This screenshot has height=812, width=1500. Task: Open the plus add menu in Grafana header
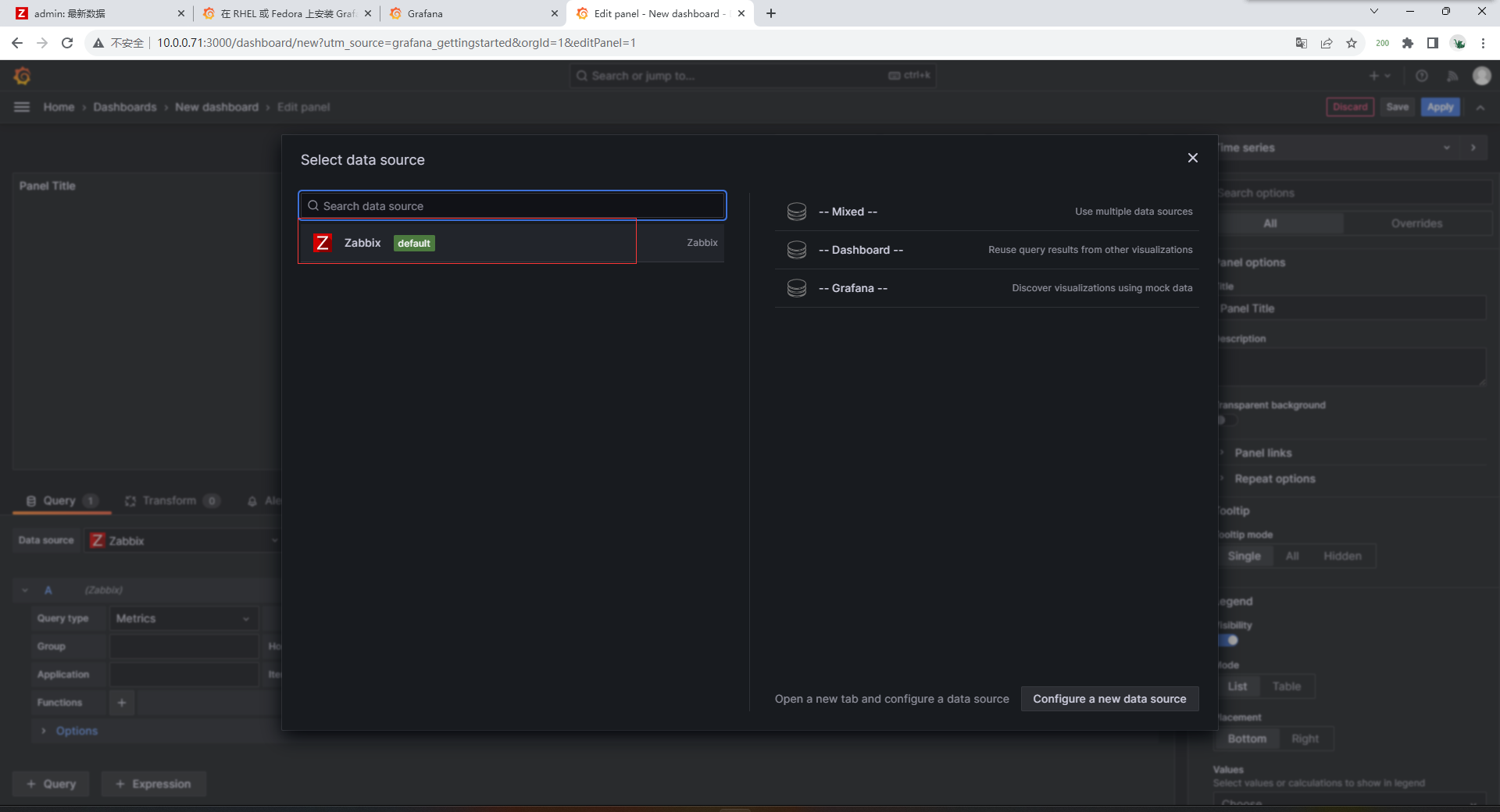pos(1379,76)
